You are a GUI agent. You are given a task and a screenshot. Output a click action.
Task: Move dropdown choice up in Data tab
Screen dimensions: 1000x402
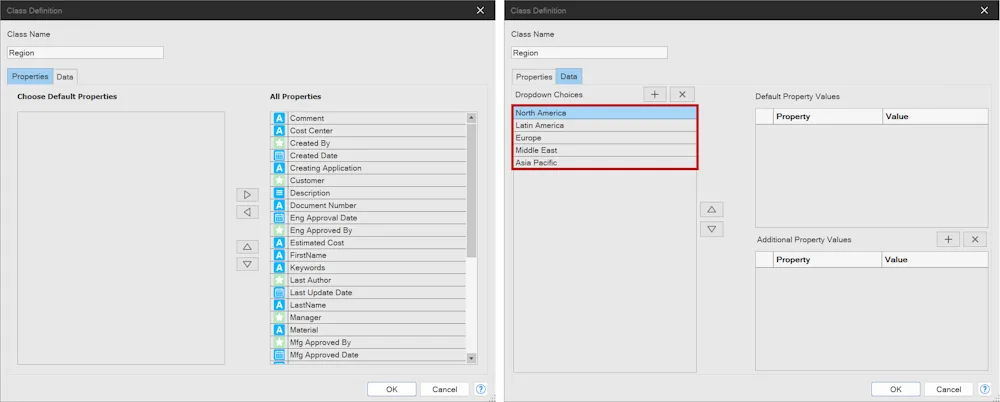pyautogui.click(x=712, y=209)
